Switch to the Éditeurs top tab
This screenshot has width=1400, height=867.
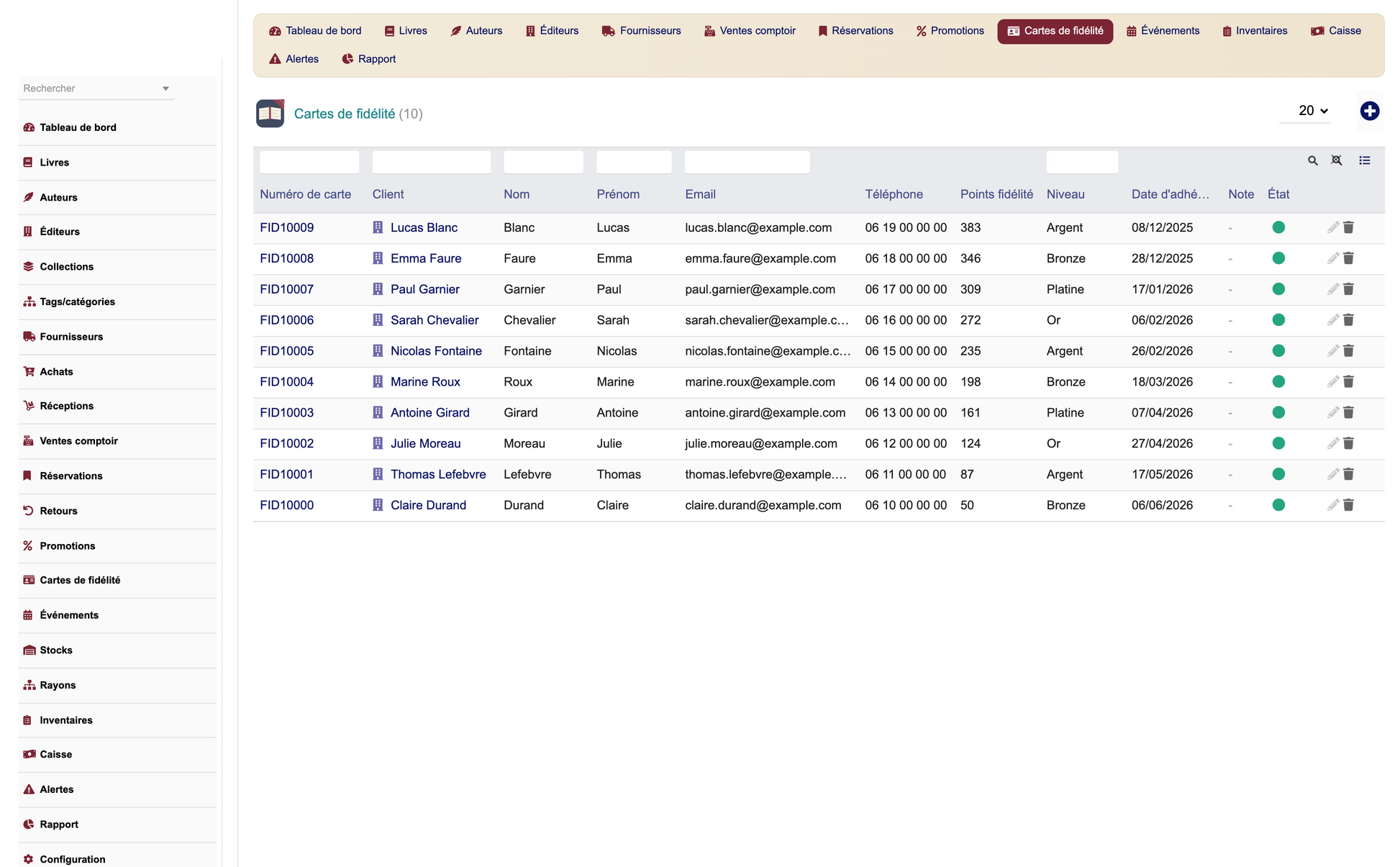point(552,31)
